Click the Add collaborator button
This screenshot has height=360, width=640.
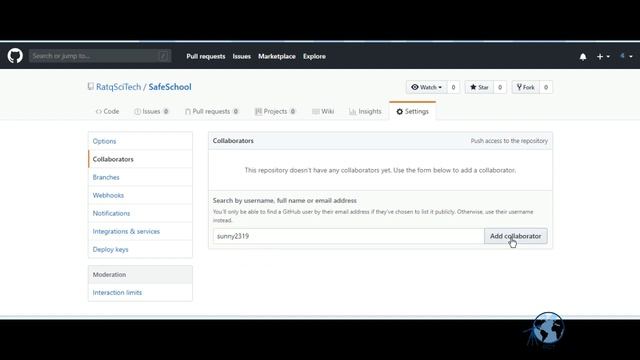click(x=516, y=236)
